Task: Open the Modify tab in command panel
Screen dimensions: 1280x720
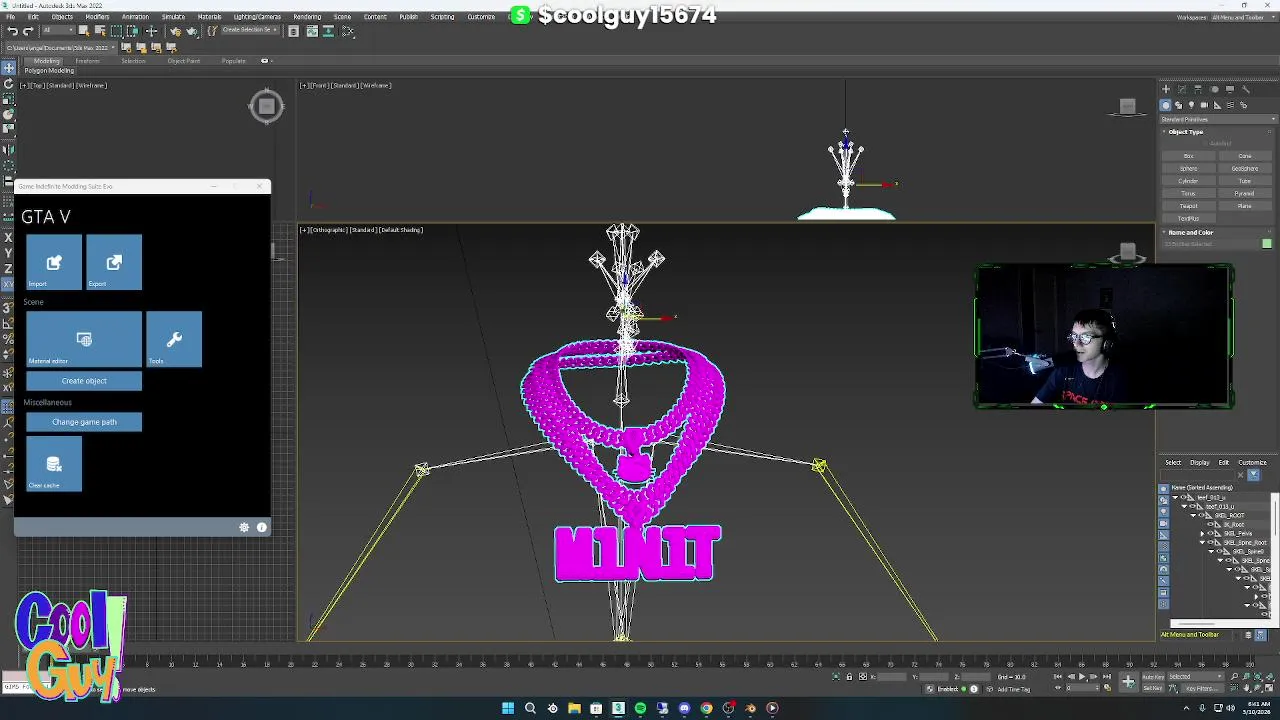Action: [x=1182, y=89]
